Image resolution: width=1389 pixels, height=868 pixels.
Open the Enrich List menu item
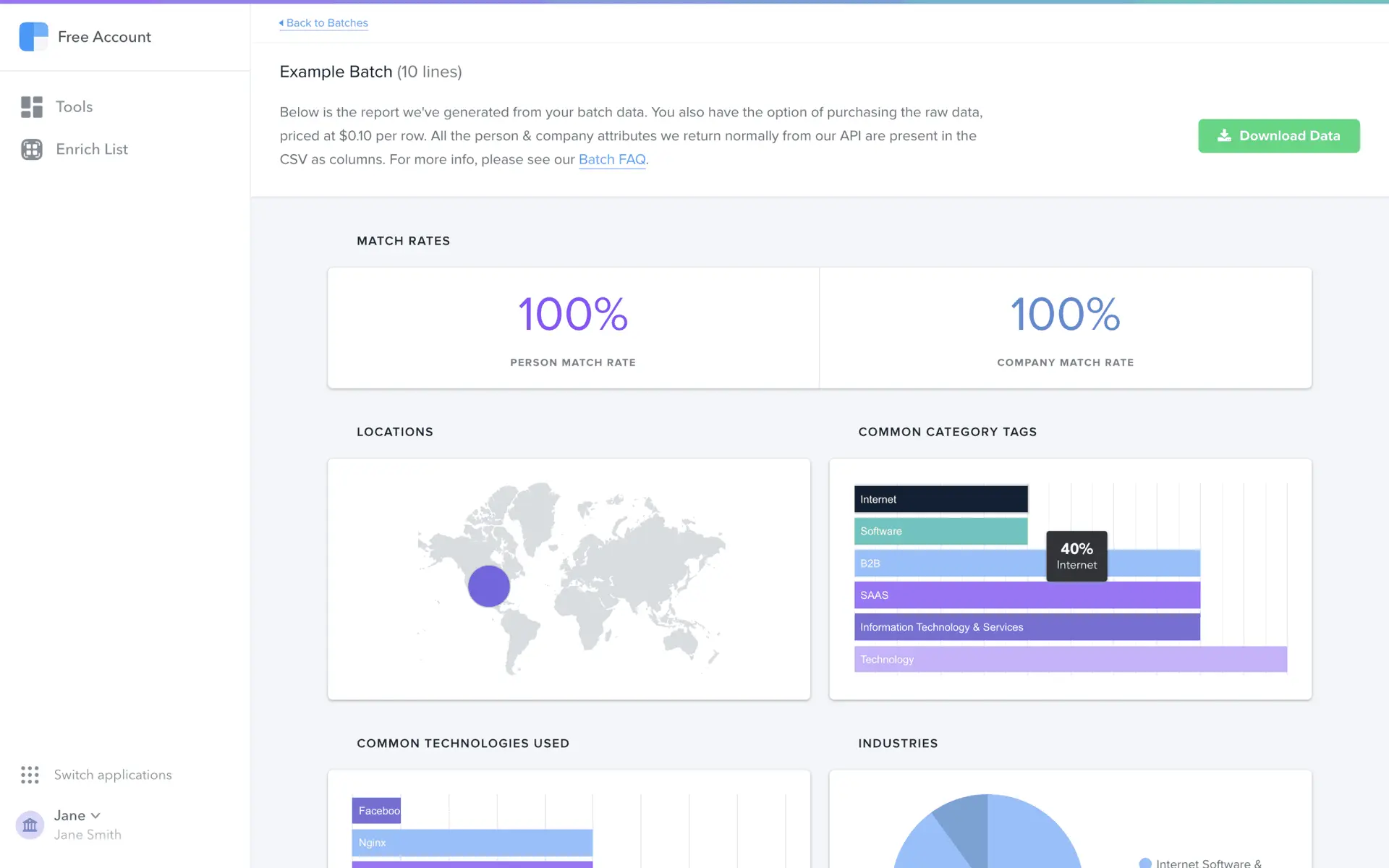pyautogui.click(x=92, y=149)
